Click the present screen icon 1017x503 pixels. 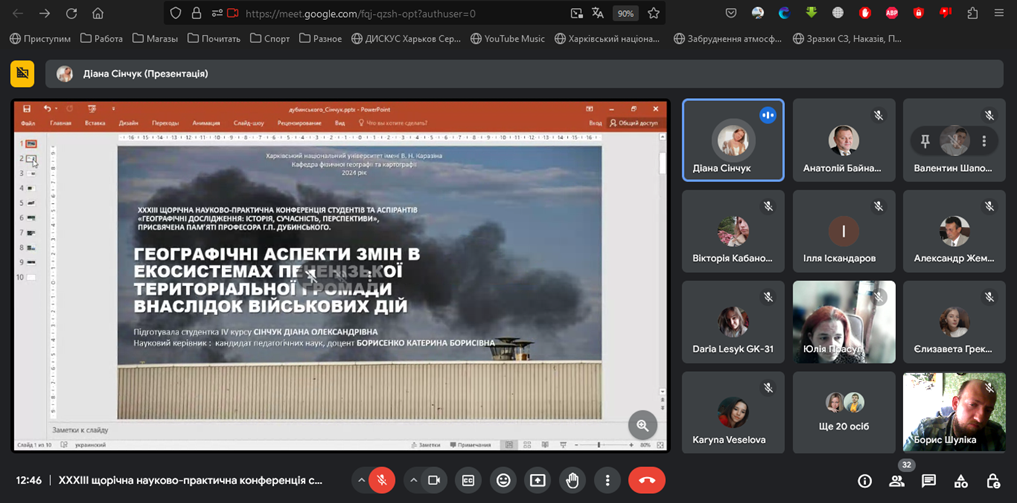click(x=537, y=480)
